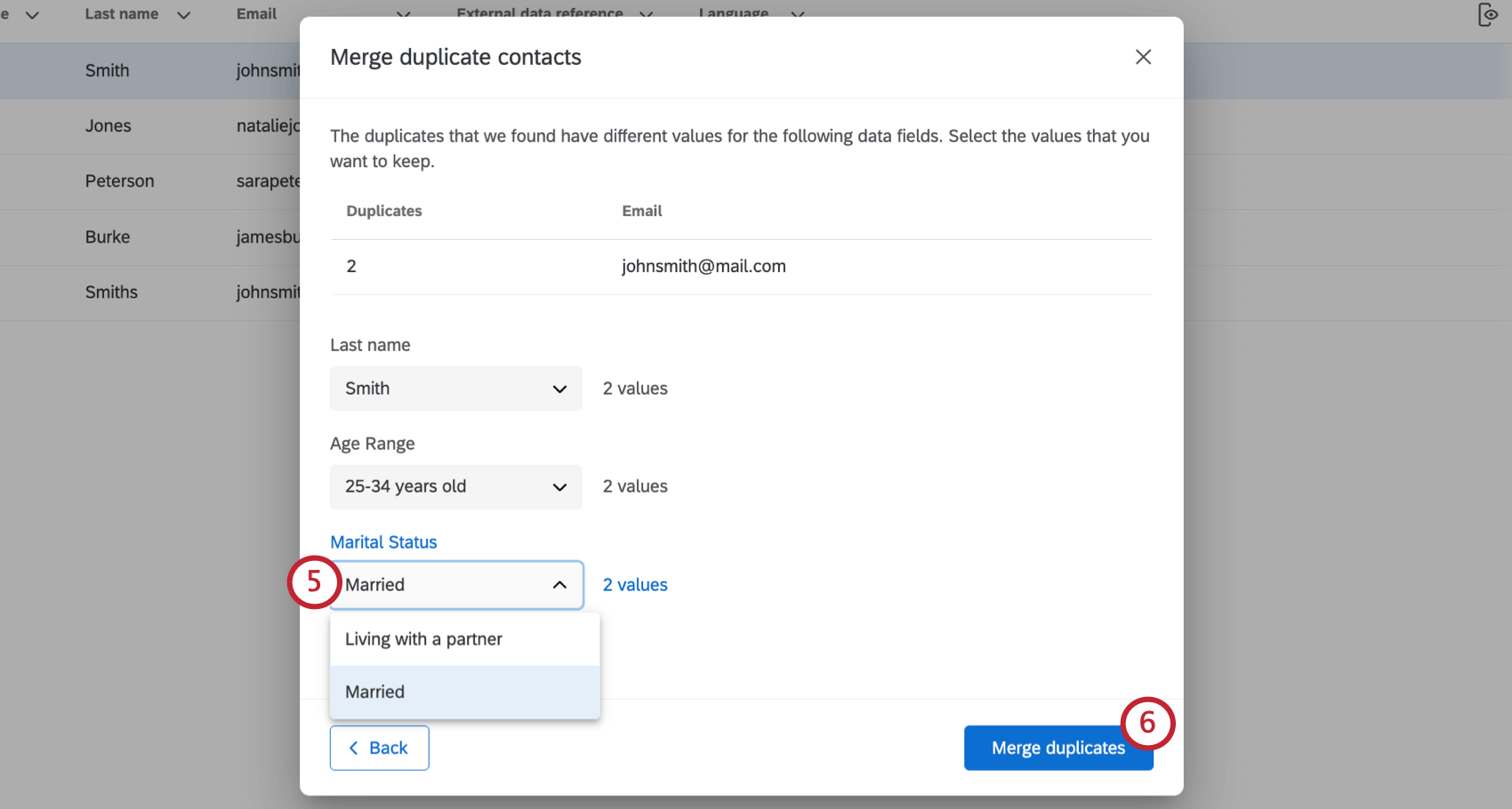The image size is (1512, 809).
Task: Expand the Last name column header filter
Action: click(184, 14)
